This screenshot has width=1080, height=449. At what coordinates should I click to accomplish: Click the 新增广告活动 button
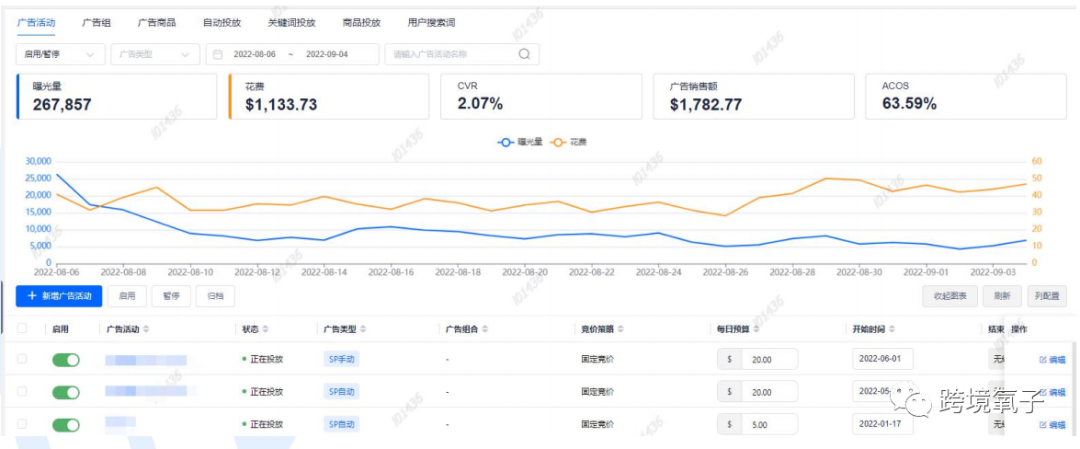[59, 296]
